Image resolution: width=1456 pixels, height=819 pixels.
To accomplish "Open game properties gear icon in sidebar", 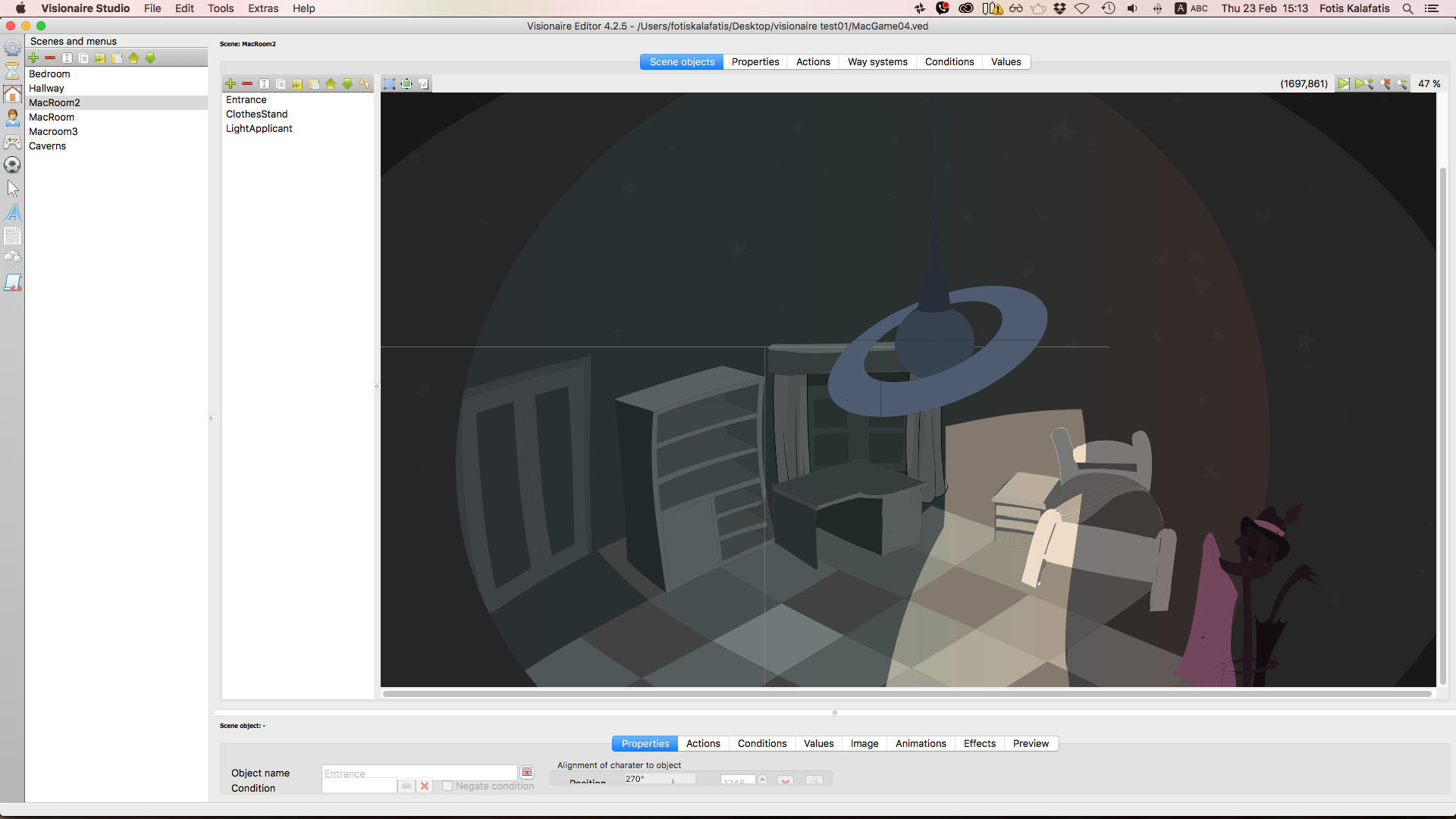I will (12, 48).
